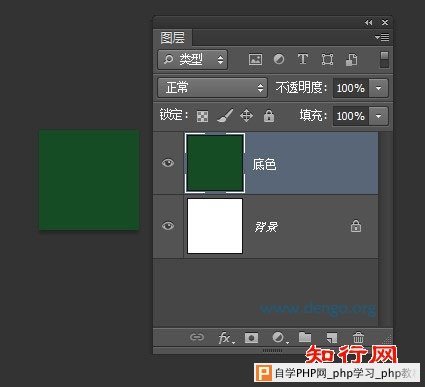This screenshot has width=425, height=387.
Task: Click the 不透明度 100% opacity field
Action: (x=351, y=88)
